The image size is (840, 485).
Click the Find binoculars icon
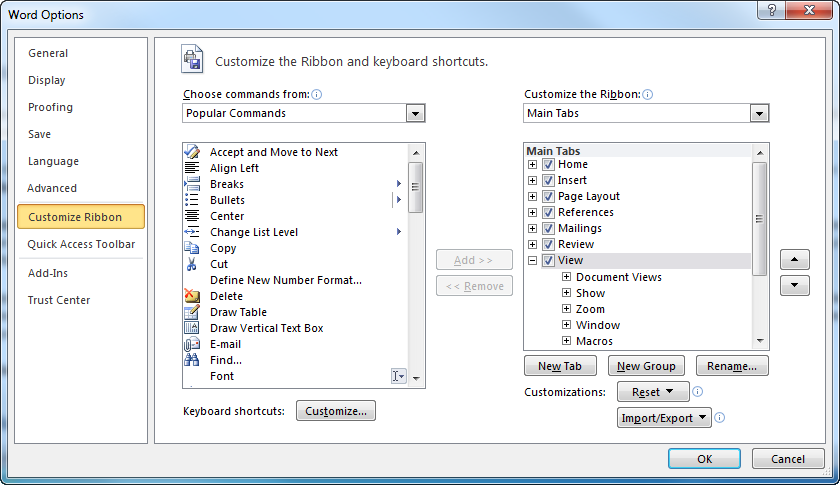192,360
